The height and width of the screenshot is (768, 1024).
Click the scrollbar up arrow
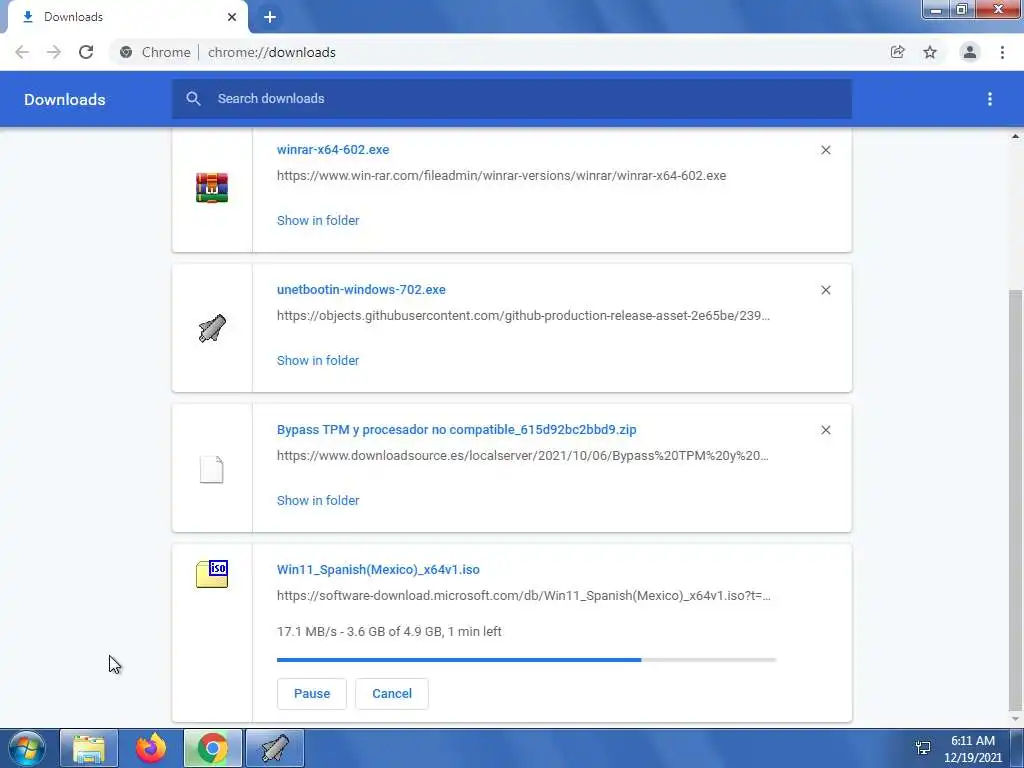(x=1015, y=136)
